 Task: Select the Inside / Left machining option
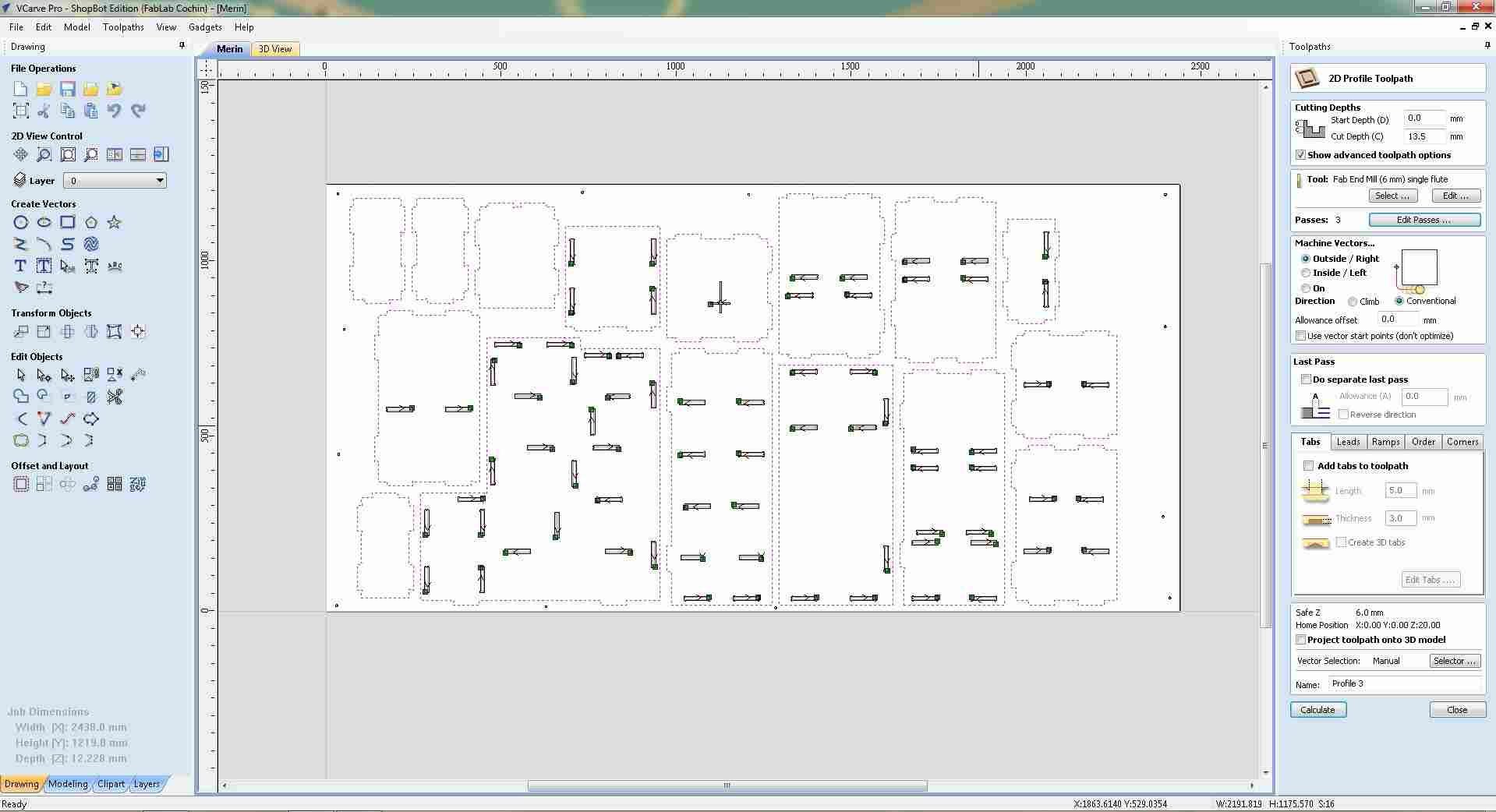1307,273
